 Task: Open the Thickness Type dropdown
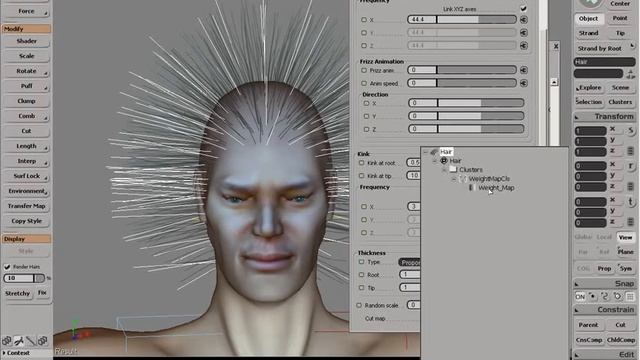(409, 262)
